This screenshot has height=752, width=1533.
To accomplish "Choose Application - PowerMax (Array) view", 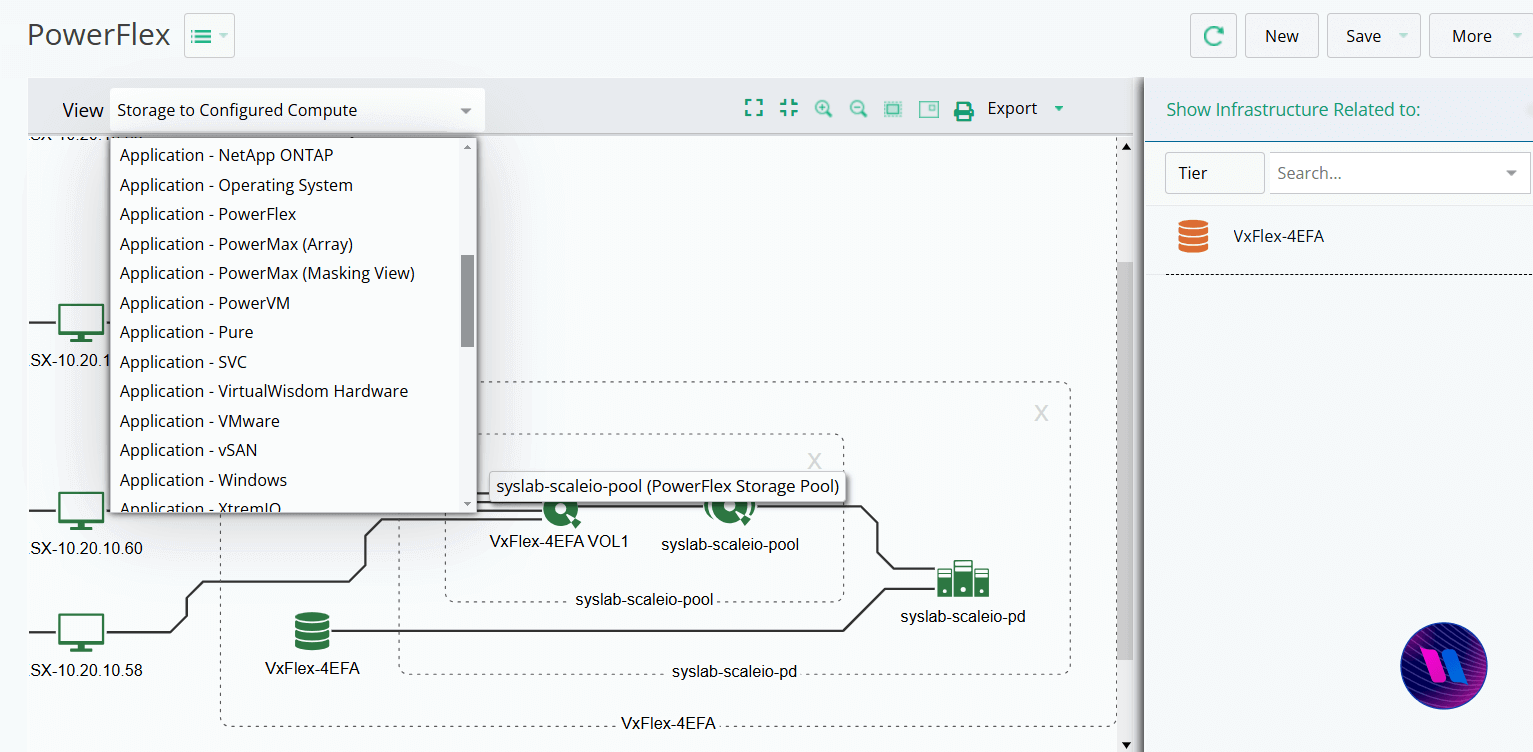I will click(236, 244).
